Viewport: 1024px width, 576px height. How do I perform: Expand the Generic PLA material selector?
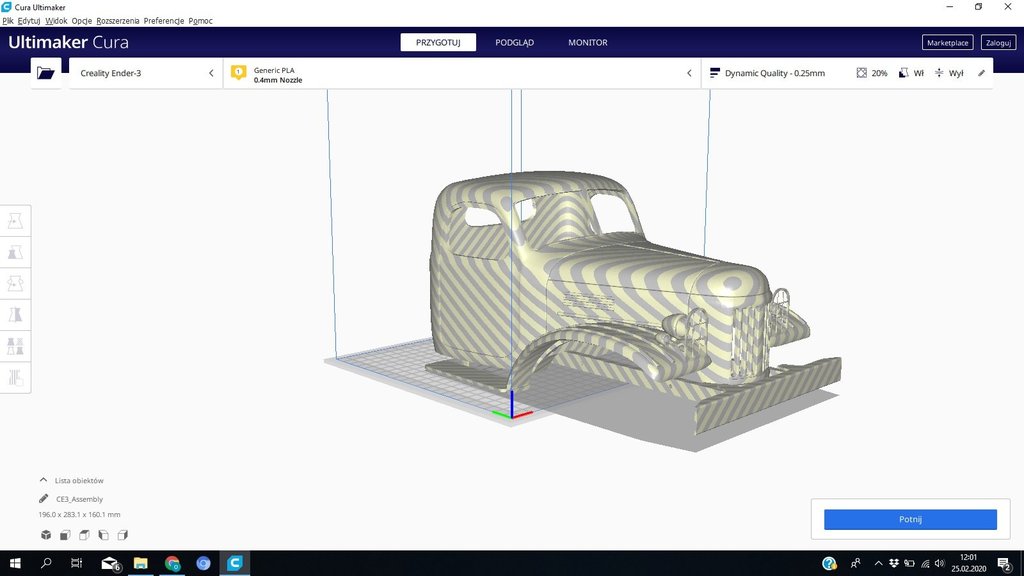(x=460, y=73)
